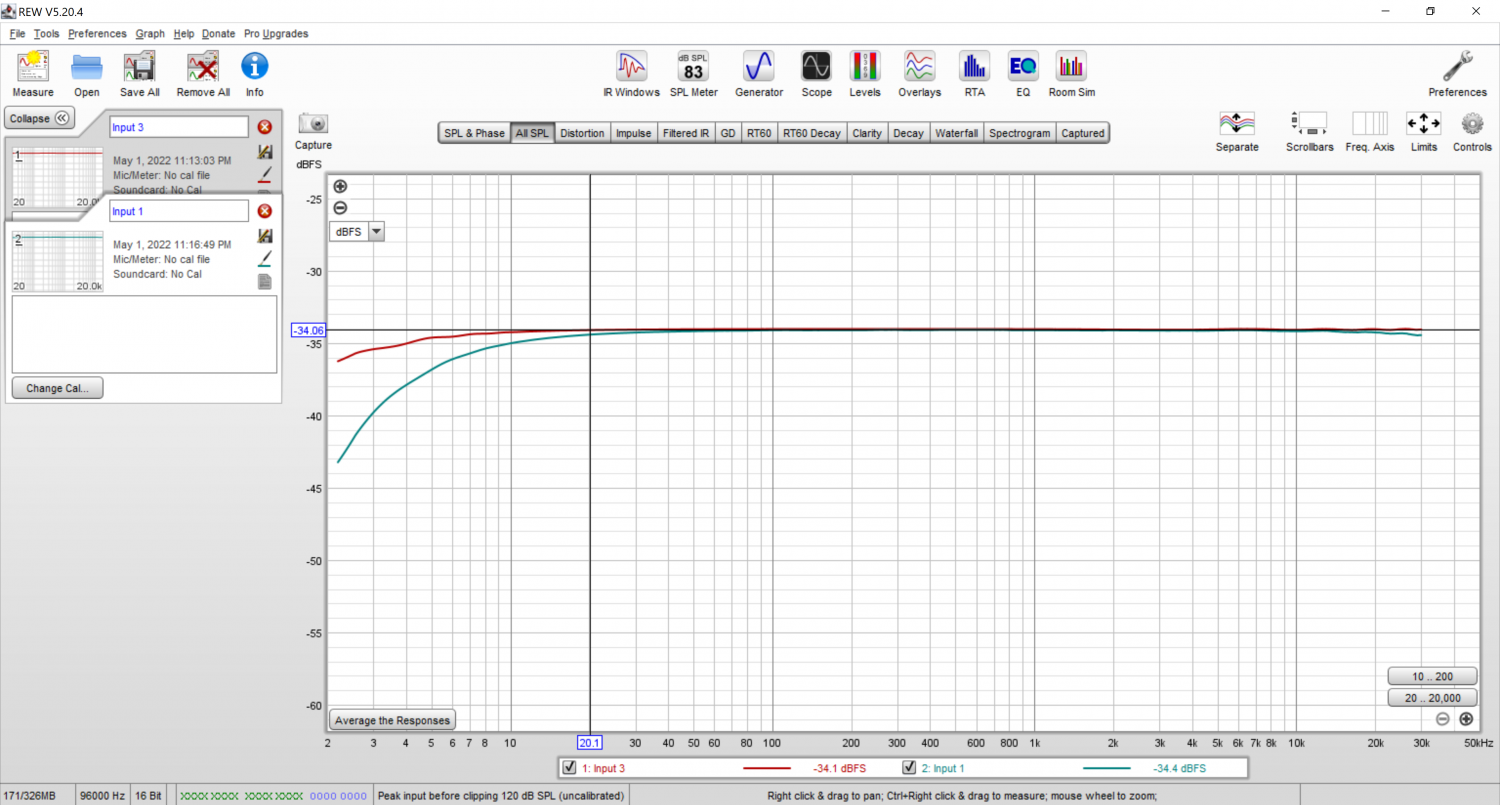Image resolution: width=1500 pixels, height=805 pixels.
Task: Change Input 3 trace colour
Action: 265,174
